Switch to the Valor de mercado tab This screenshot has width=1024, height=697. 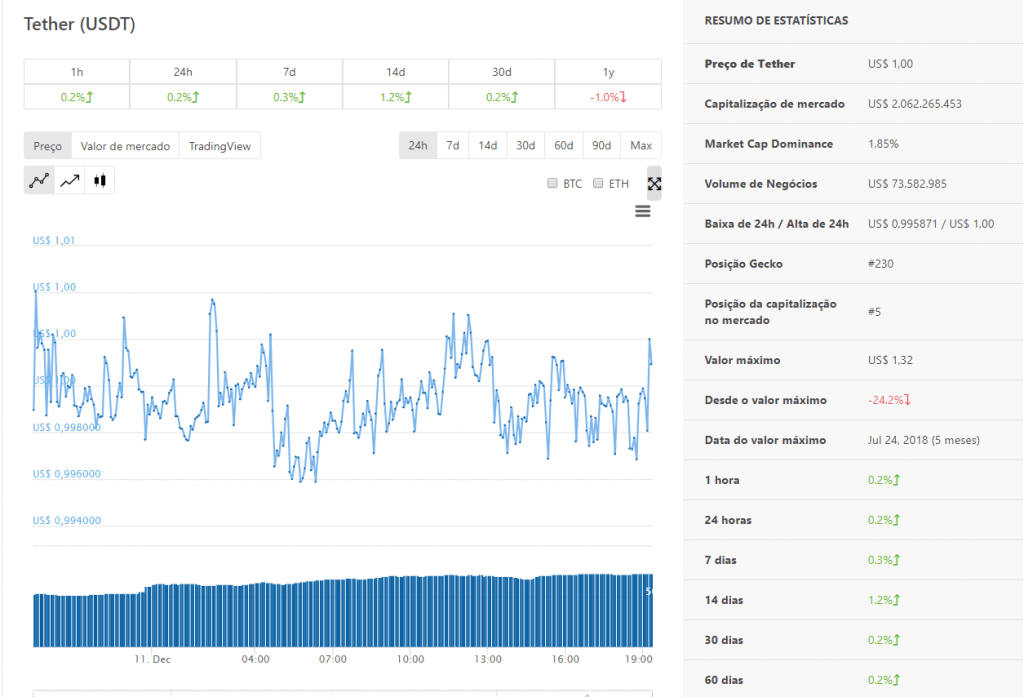click(125, 146)
